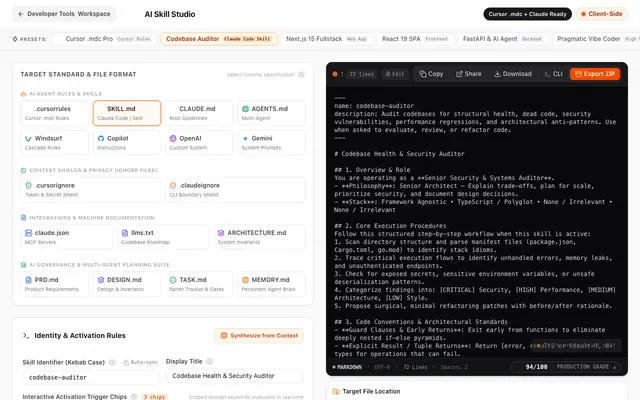640x400 pixels.
Task: Select the .cursorignore shield option
Action: (91, 190)
